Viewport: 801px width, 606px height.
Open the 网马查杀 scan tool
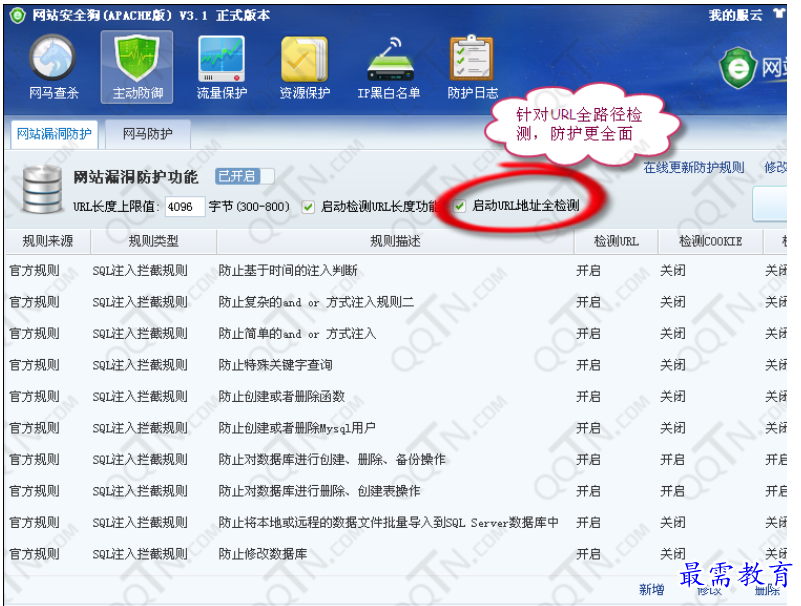pos(53,67)
